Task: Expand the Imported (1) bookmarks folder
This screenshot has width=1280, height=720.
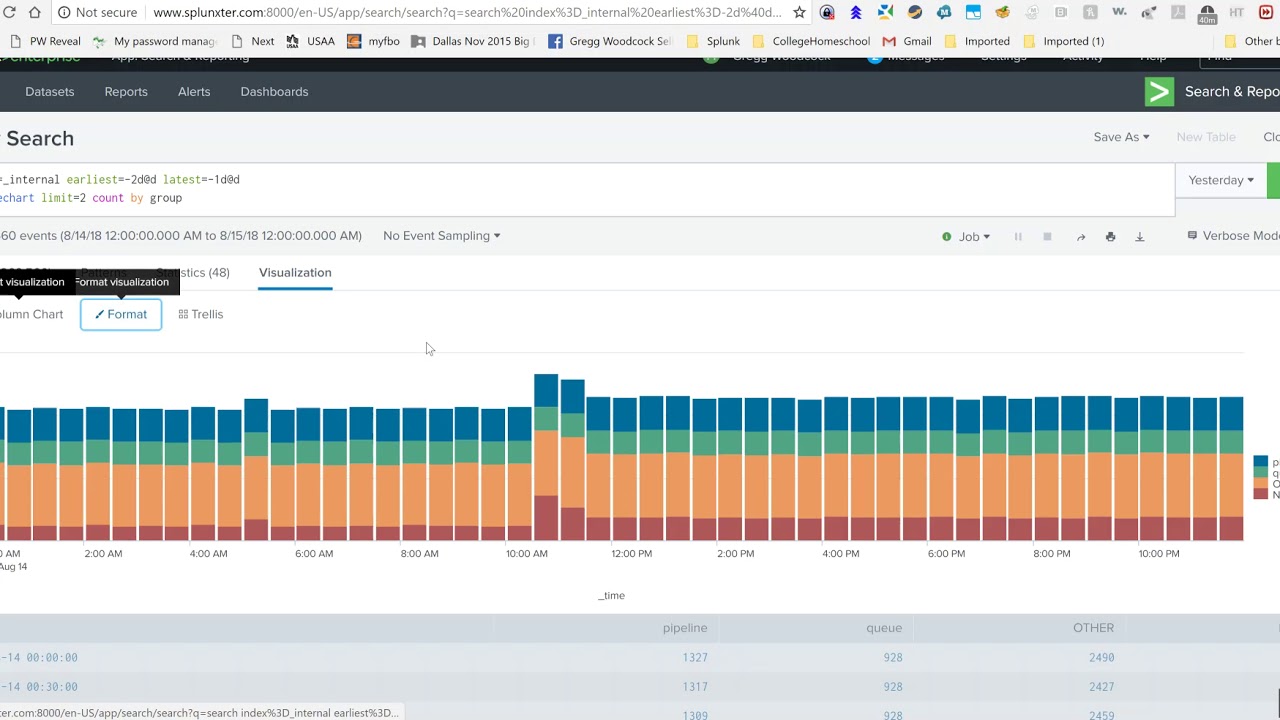Action: coord(1064,41)
